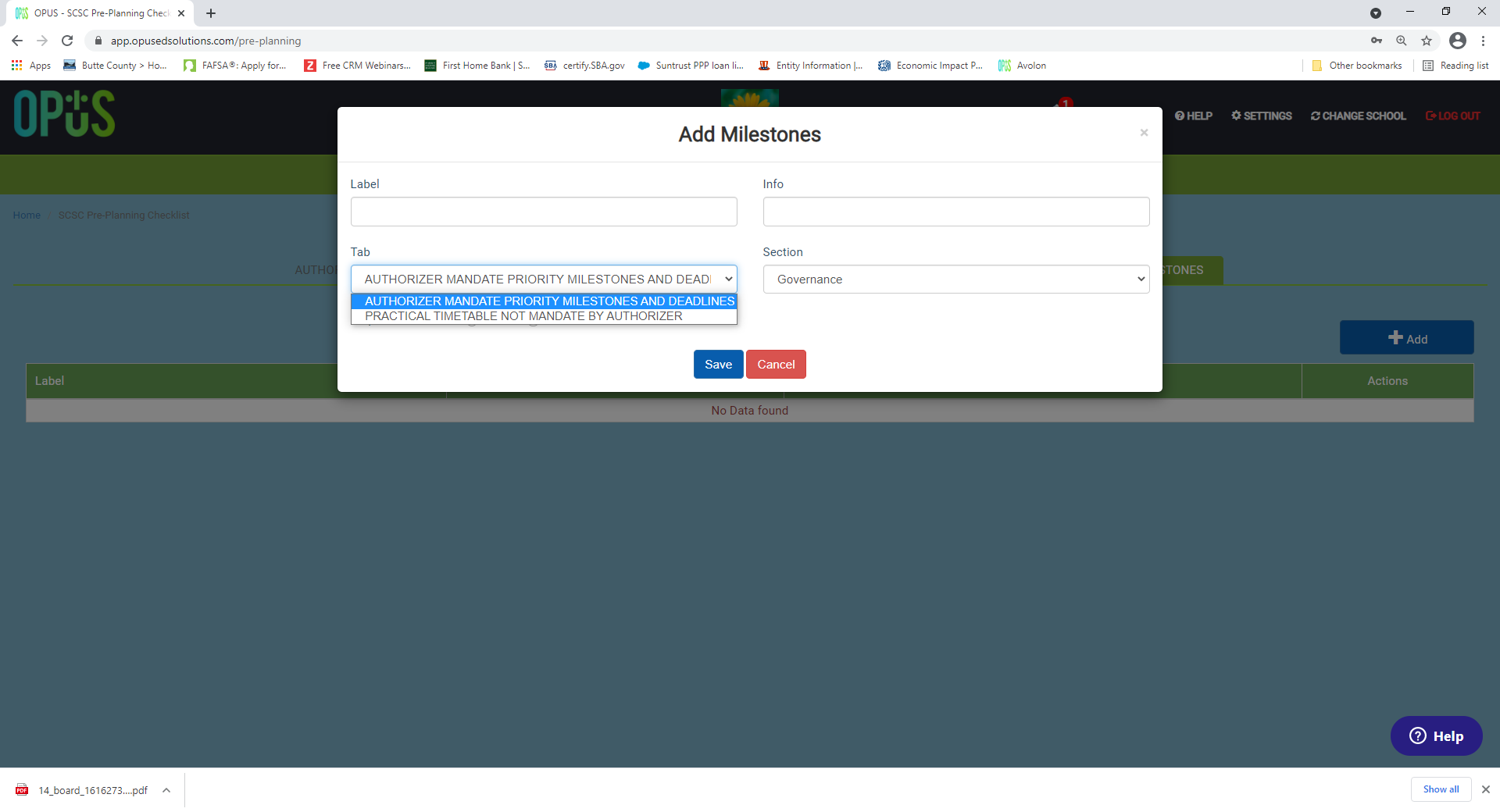The image size is (1500, 812).
Task: Reload the current page
Action: [67, 41]
